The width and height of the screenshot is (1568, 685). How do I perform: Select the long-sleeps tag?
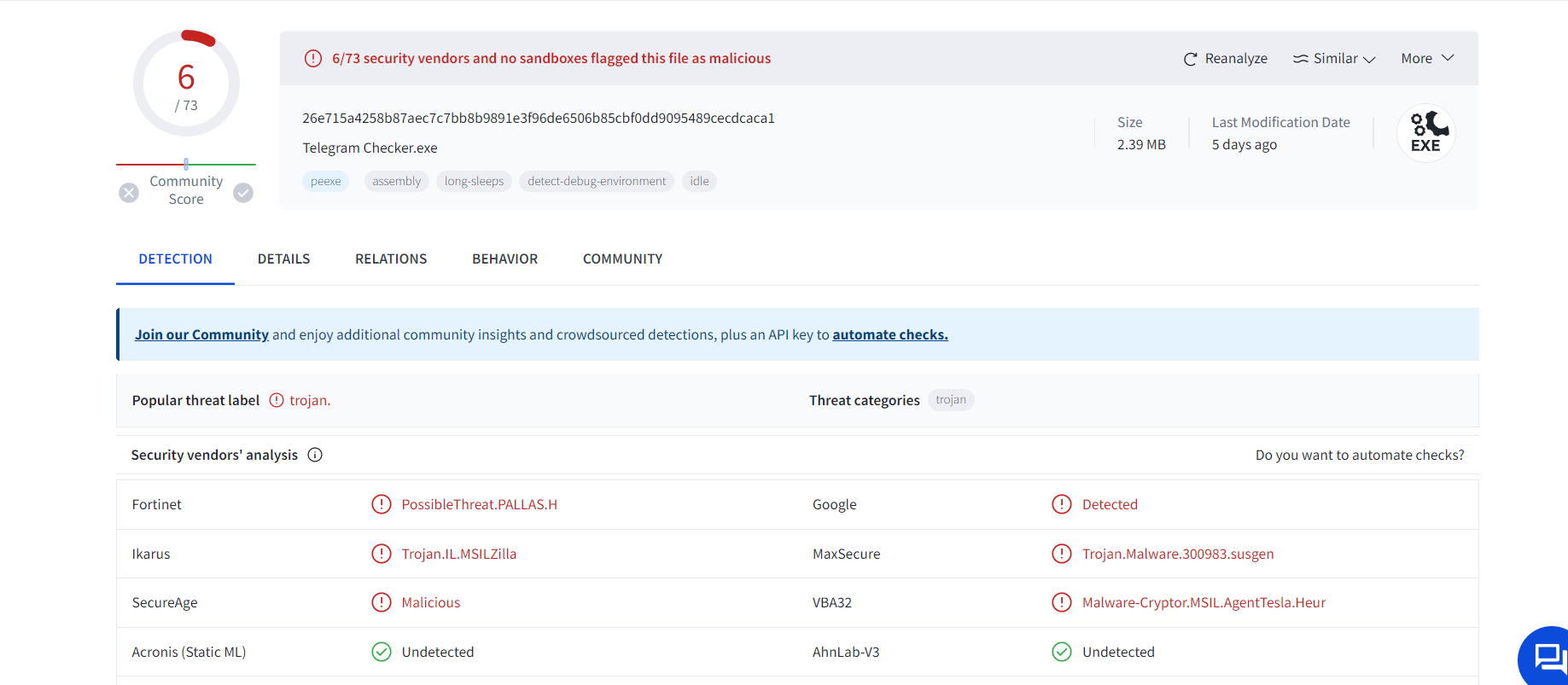coord(474,181)
